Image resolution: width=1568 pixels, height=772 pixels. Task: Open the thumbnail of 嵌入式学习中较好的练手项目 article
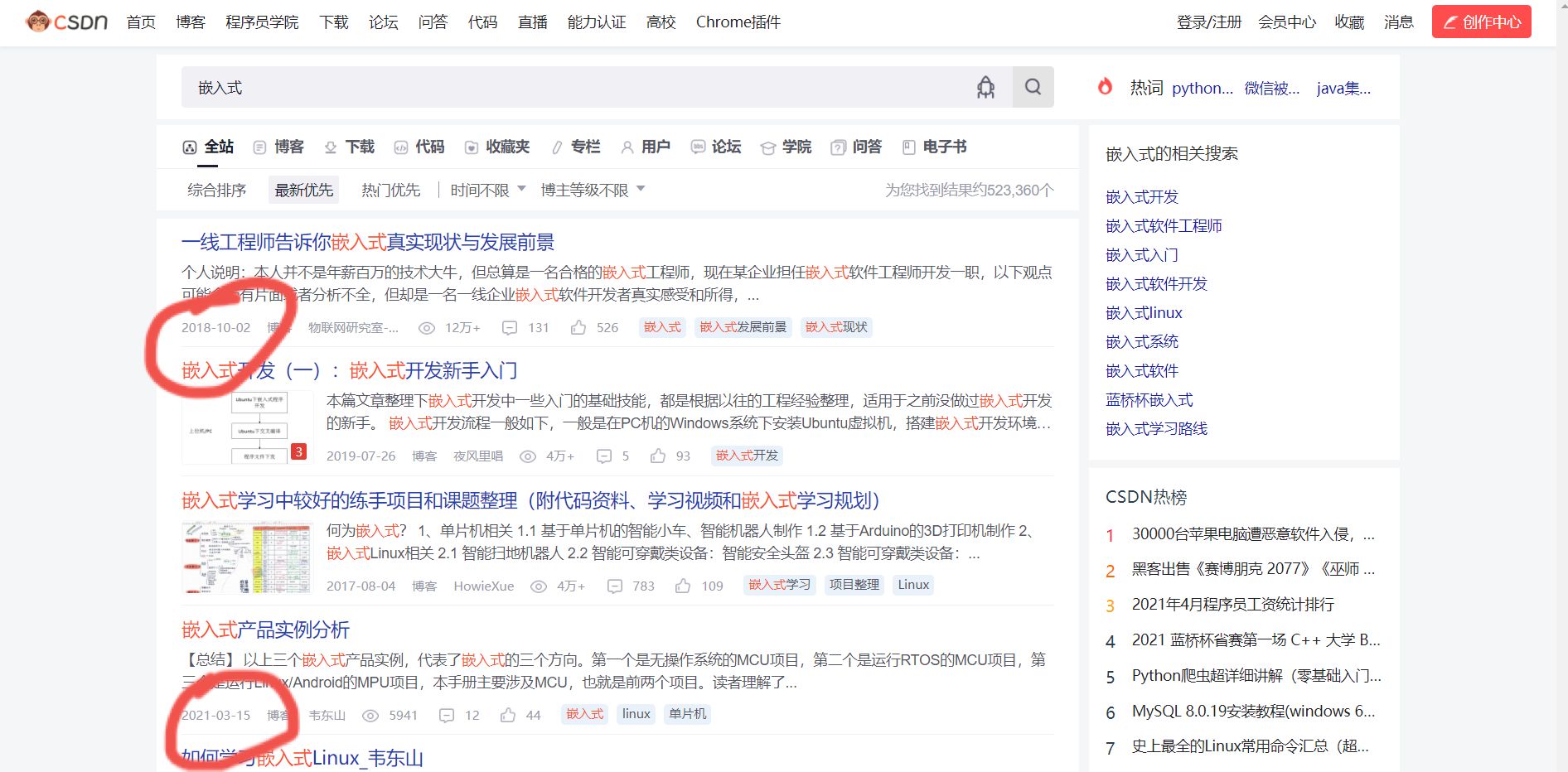pyautogui.click(x=247, y=557)
